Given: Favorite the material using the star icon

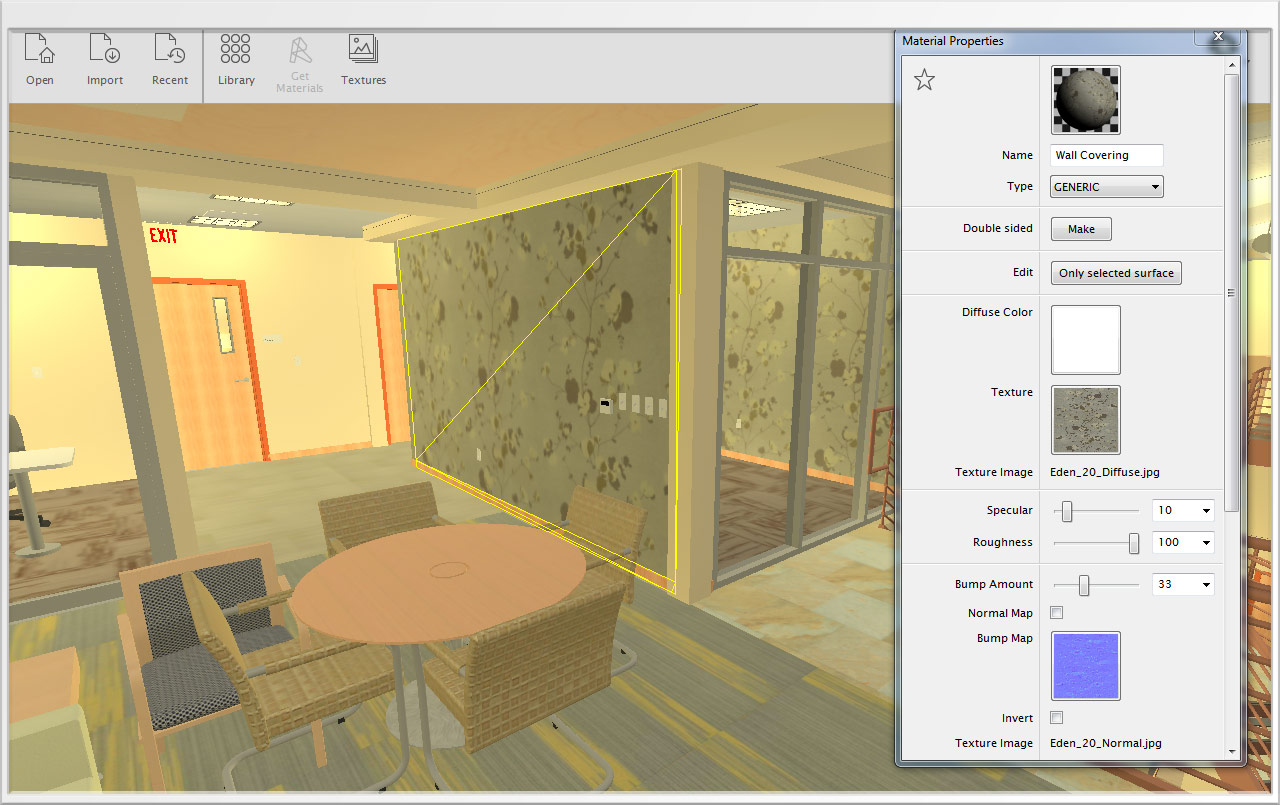Looking at the screenshot, I should (x=924, y=79).
